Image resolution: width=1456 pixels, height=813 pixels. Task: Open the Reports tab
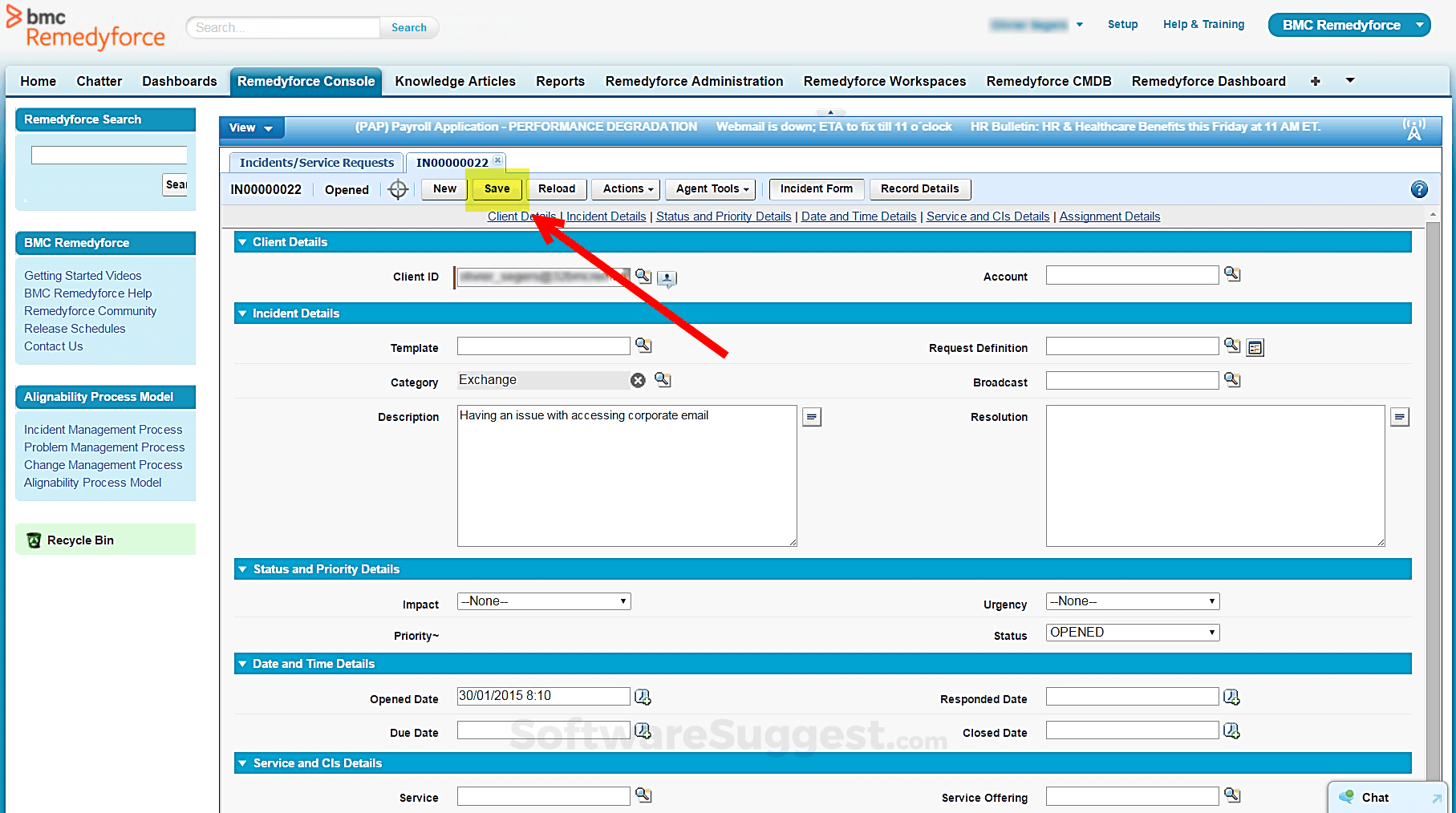[x=560, y=81]
